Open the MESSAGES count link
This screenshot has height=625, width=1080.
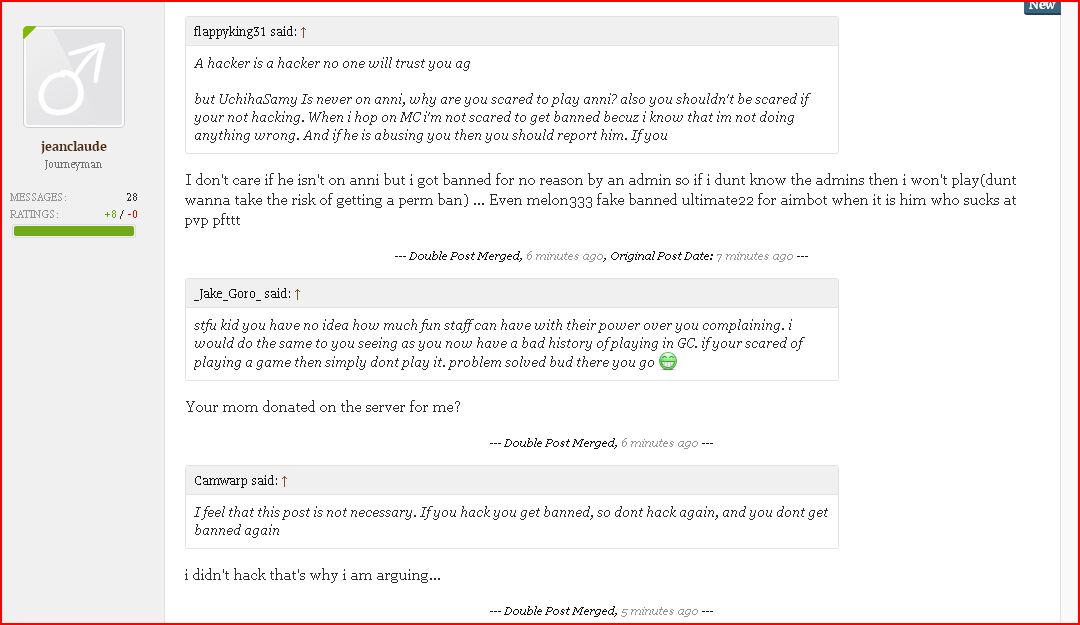[132, 197]
